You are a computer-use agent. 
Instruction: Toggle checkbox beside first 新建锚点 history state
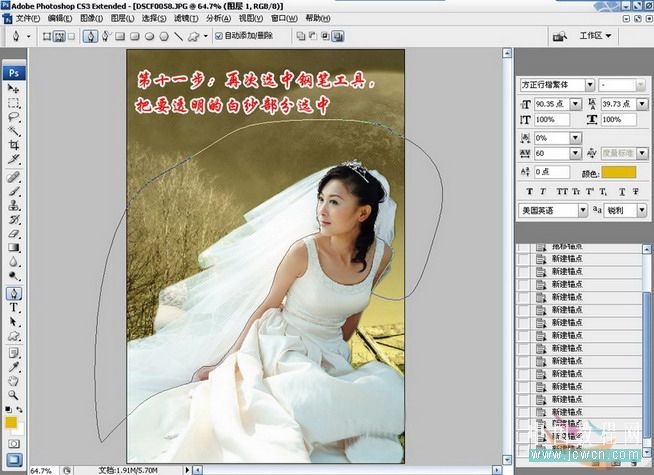(523, 258)
